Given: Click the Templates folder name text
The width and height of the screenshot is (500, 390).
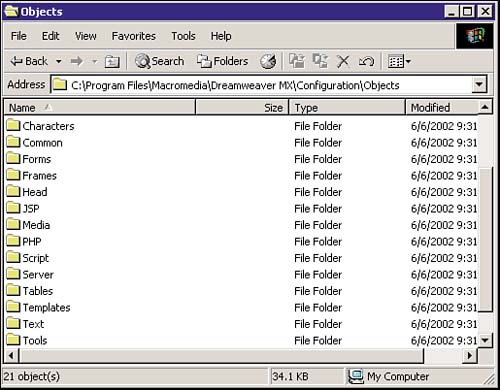Looking at the screenshot, I should pyautogui.click(x=46, y=307).
